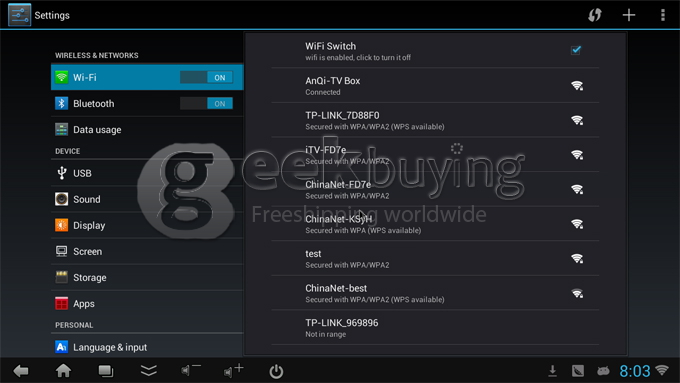Tap the Wi-Fi status icon beside the clock
This screenshot has width=680, height=383.
[x=662, y=370]
